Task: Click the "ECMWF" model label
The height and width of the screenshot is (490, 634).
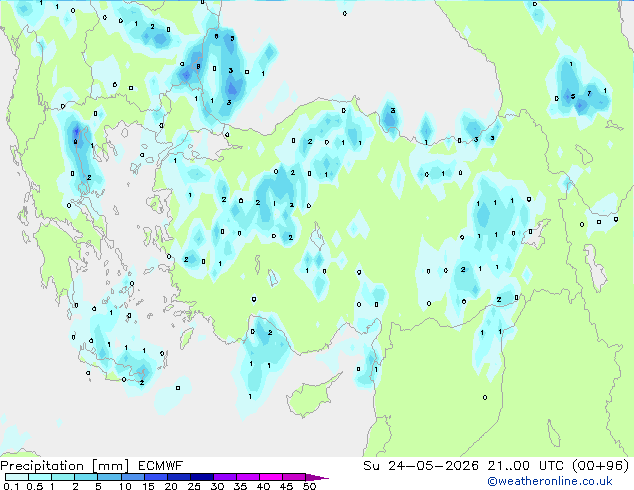Action: pos(161,466)
